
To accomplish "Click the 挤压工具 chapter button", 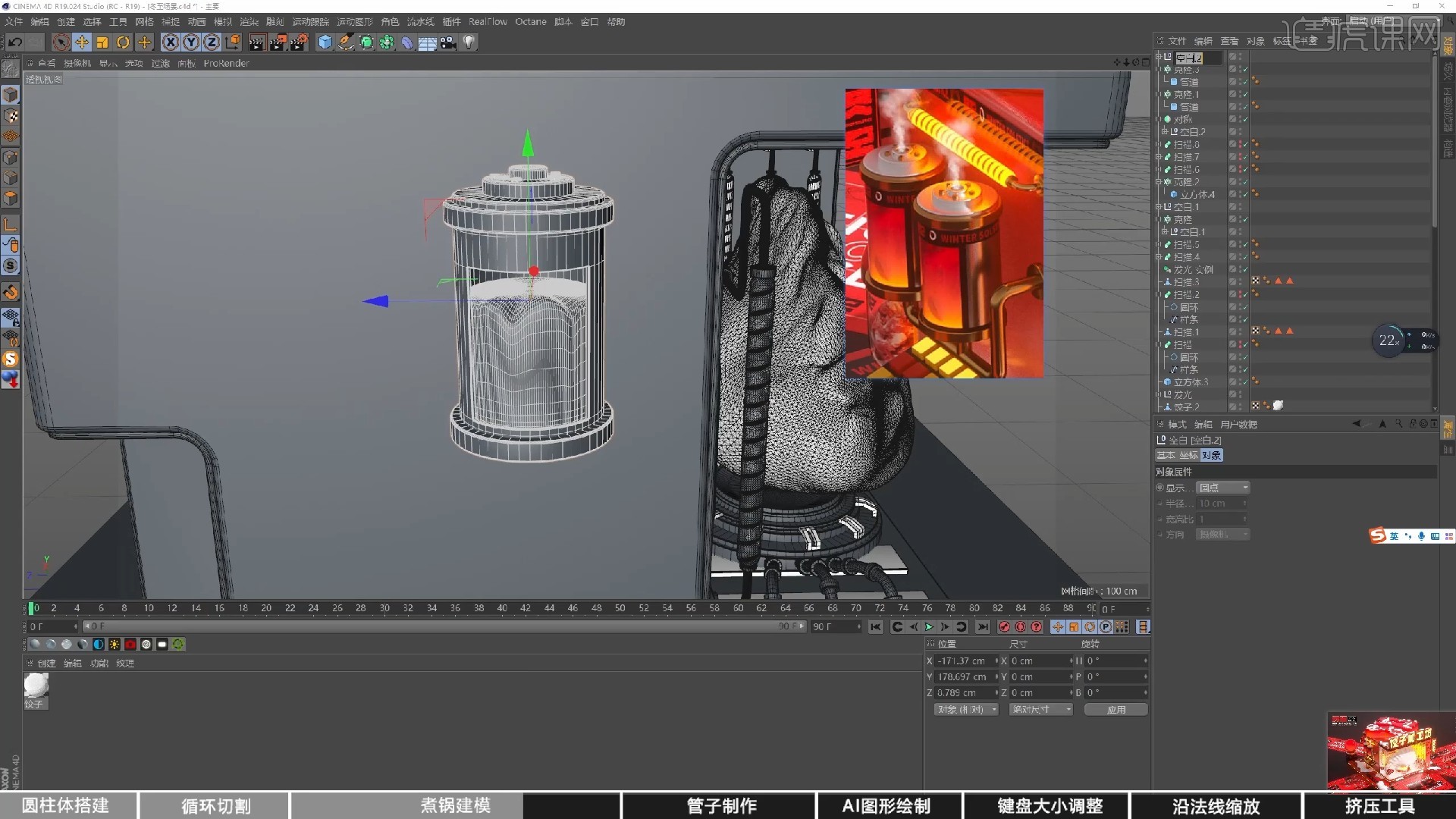I will tap(1380, 805).
